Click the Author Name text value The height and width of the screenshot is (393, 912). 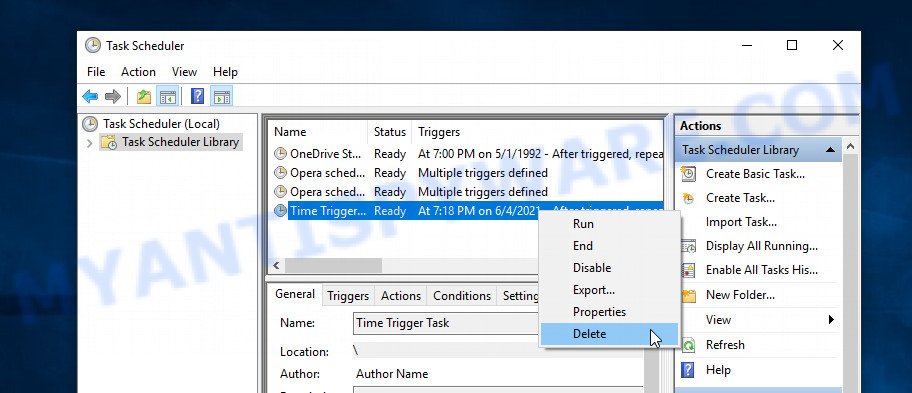tap(392, 374)
